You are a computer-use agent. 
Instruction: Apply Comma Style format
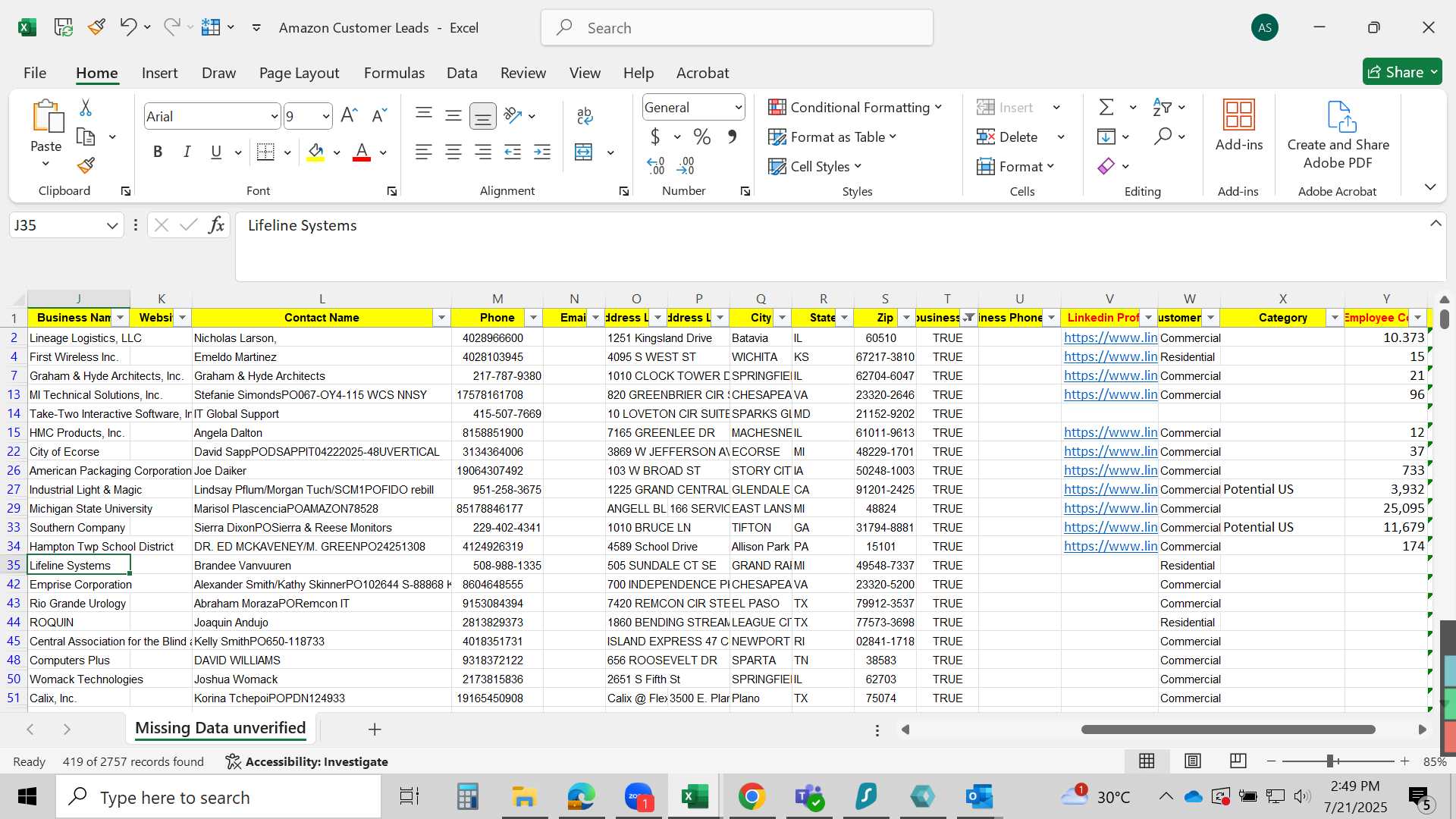(732, 136)
